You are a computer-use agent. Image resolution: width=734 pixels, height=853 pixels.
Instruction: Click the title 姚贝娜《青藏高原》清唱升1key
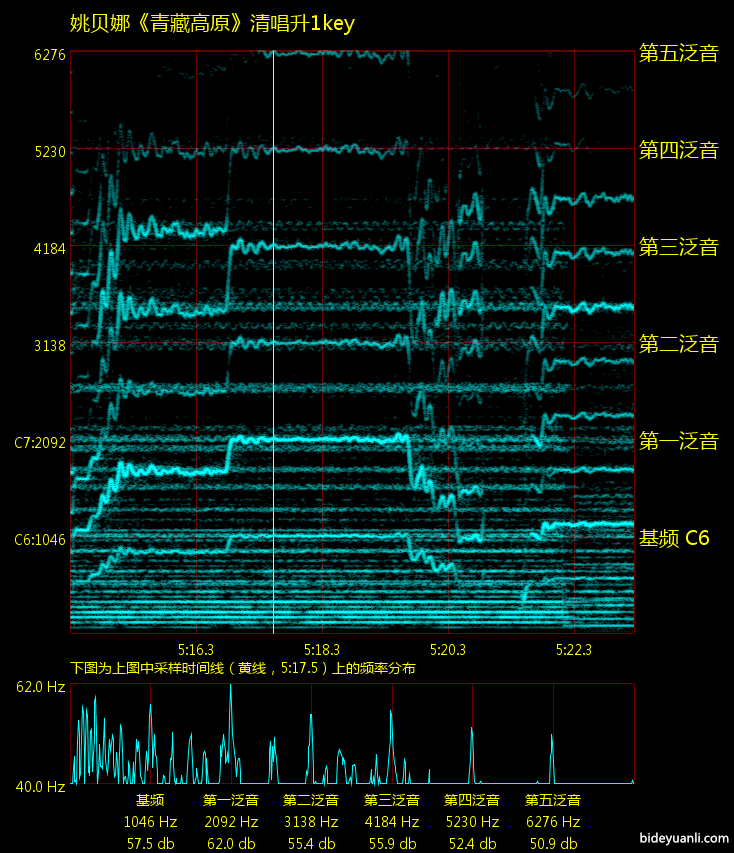tap(212, 24)
